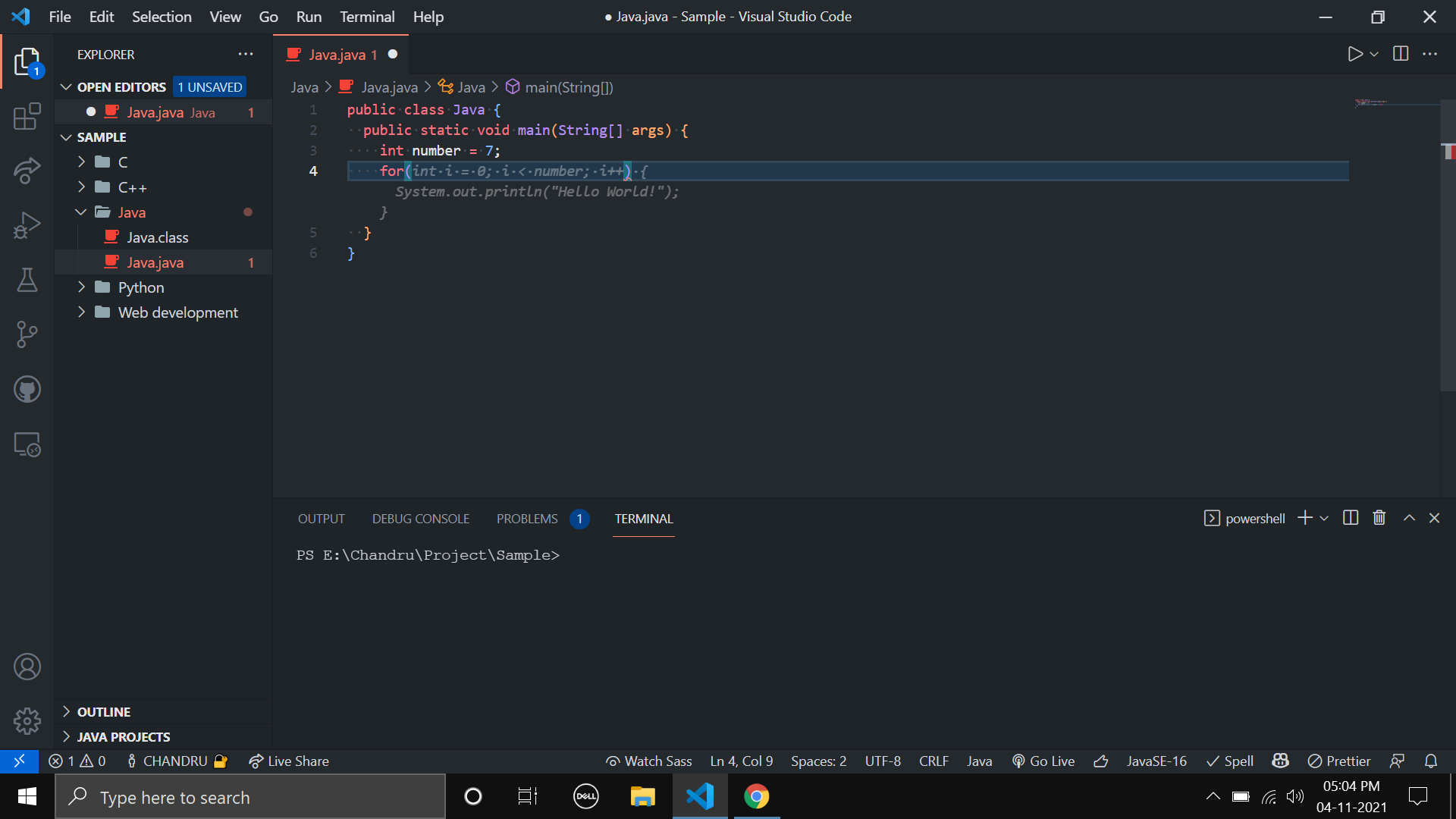Click the editor minimap
The image size is (1456, 819).
click(x=1395, y=102)
